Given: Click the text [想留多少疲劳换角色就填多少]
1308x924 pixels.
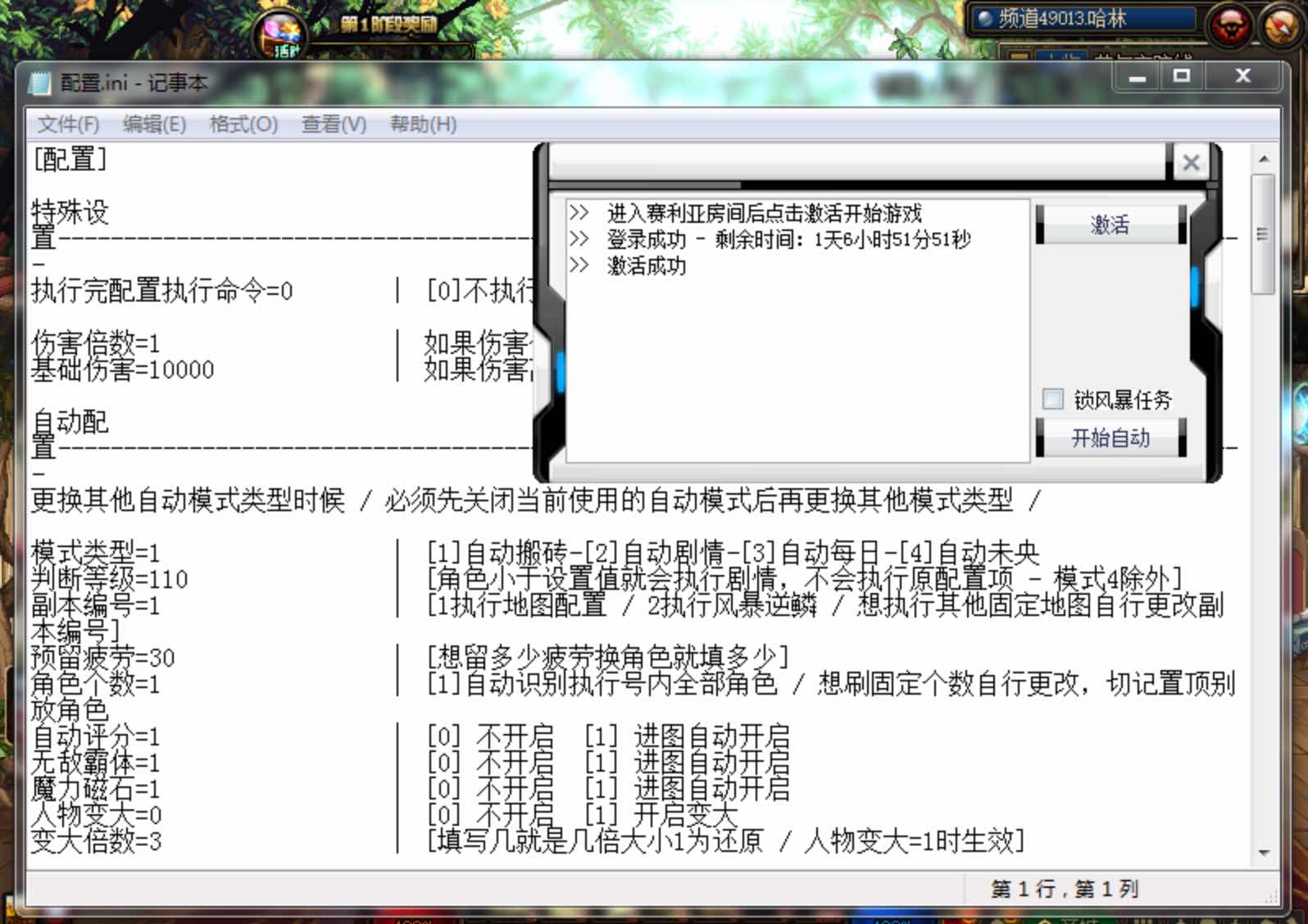Looking at the screenshot, I should tap(608, 658).
